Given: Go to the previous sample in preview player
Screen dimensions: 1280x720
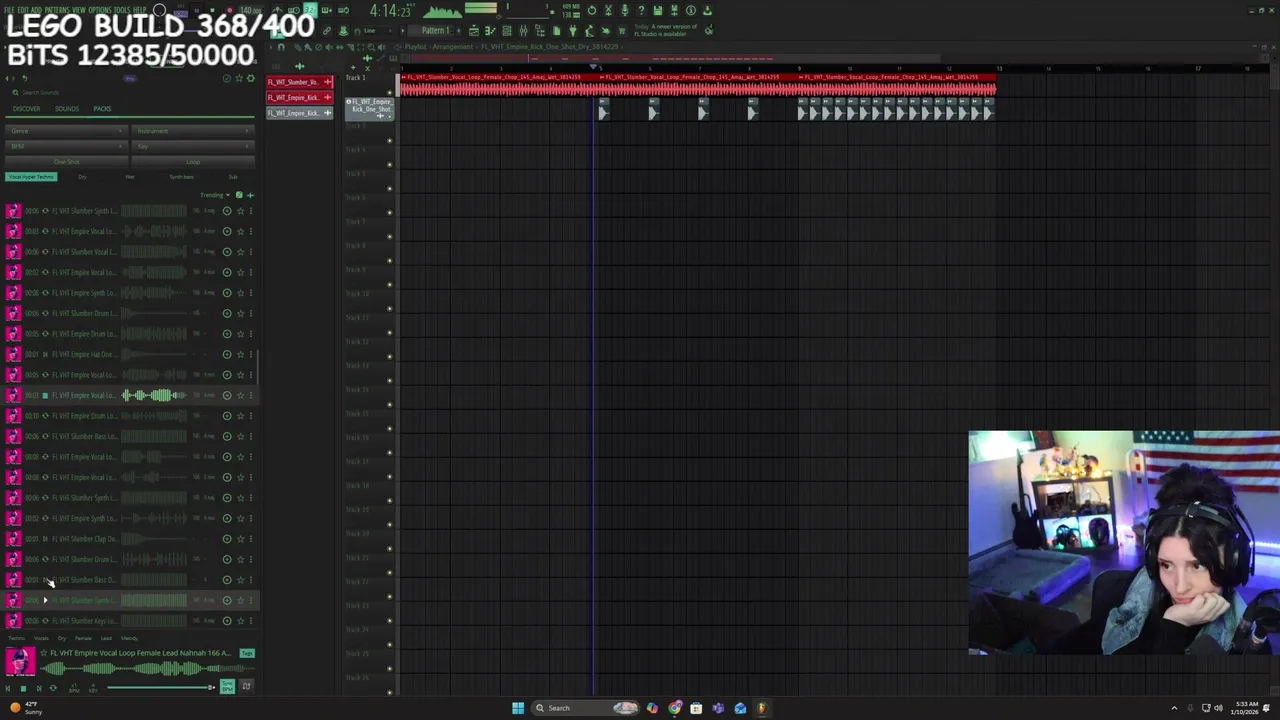Looking at the screenshot, I should [x=9, y=688].
